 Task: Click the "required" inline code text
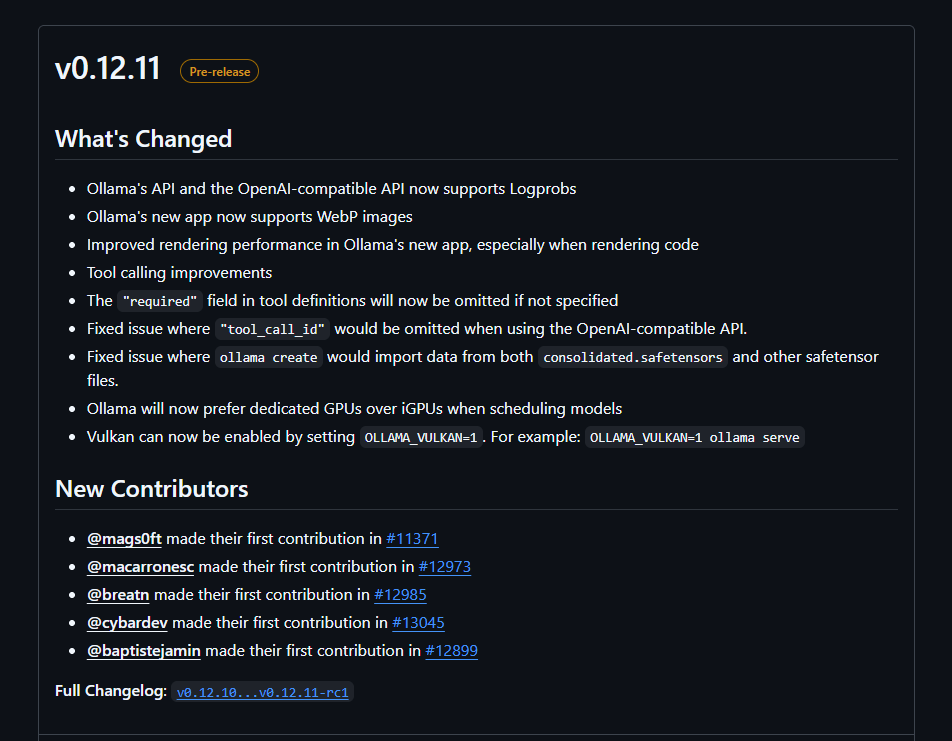[x=160, y=301]
